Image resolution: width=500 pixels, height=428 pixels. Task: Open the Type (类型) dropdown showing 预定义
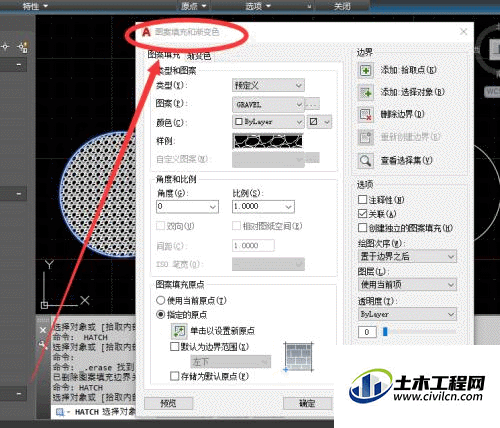tap(268, 85)
